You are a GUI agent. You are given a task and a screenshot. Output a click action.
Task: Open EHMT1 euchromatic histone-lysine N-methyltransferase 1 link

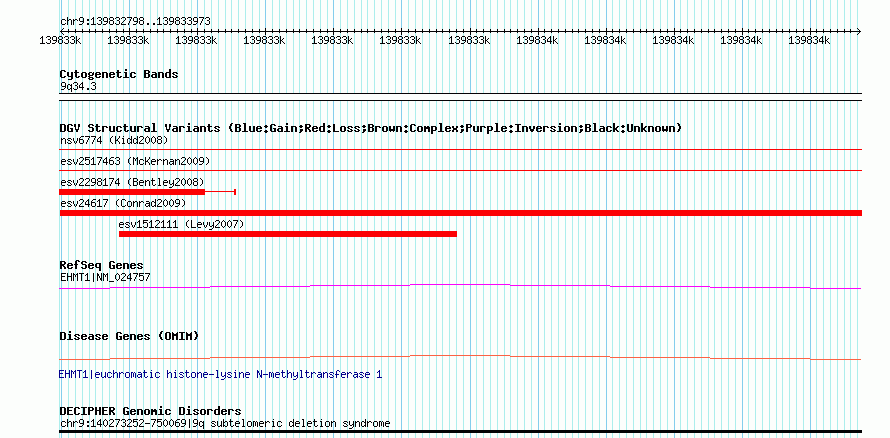(220, 375)
